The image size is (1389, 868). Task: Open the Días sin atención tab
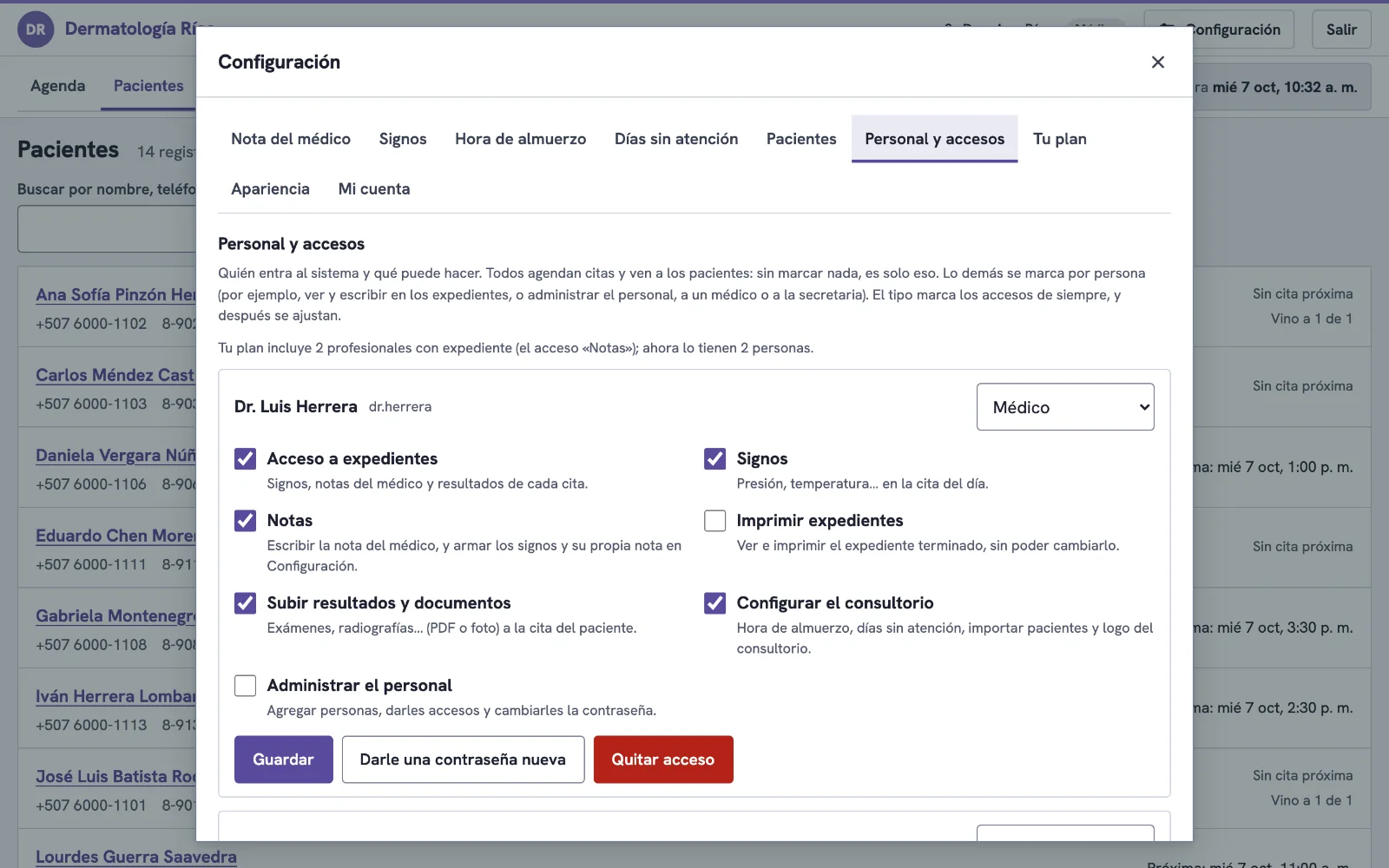[676, 139]
